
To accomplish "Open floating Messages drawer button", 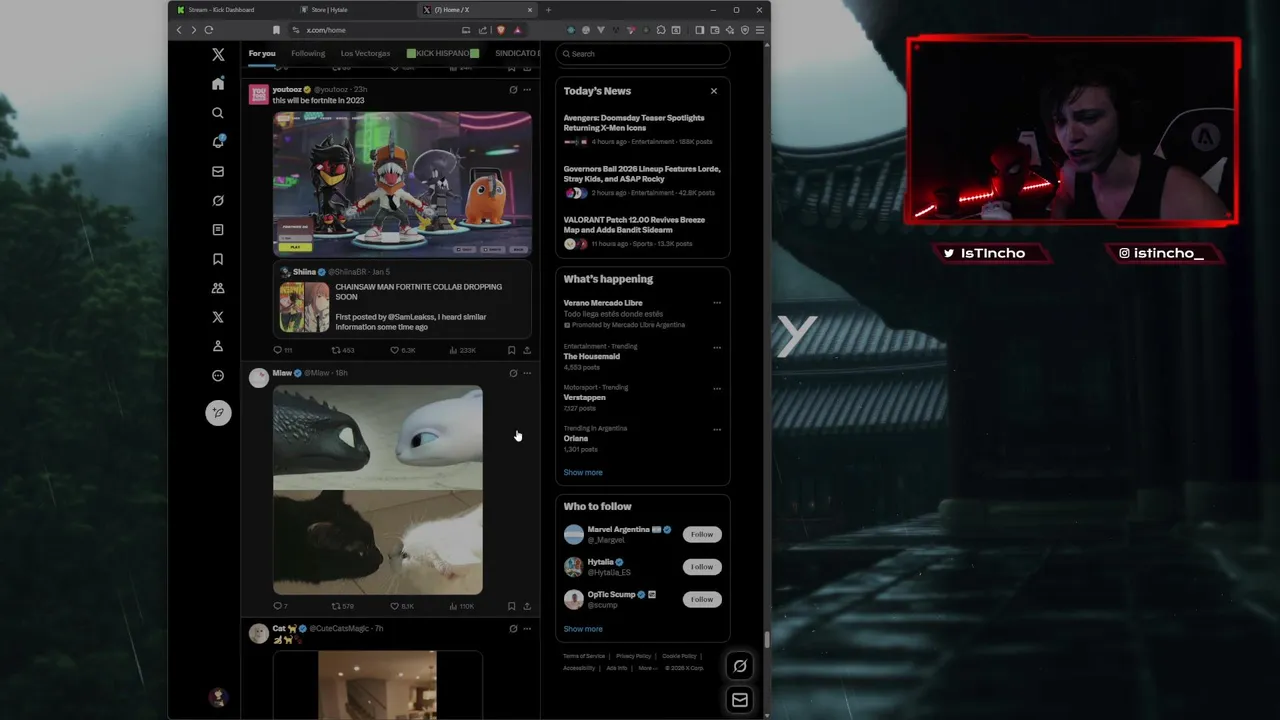I will coord(740,700).
